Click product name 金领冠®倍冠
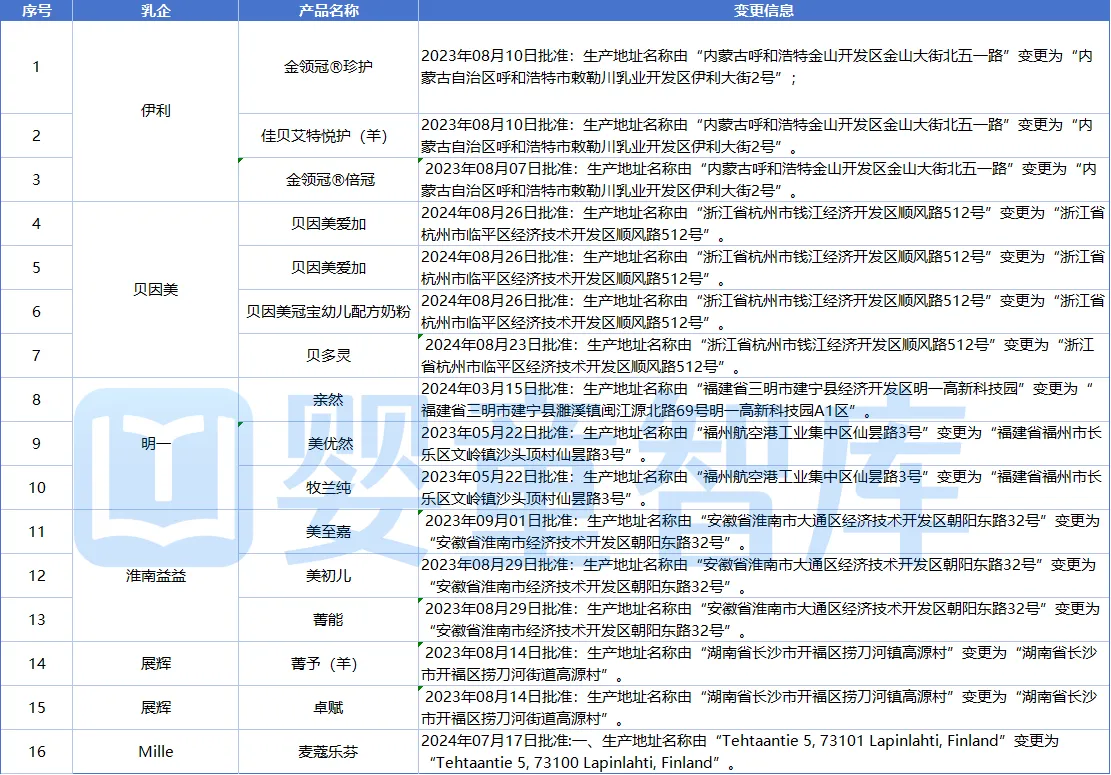The height and width of the screenshot is (775, 1111). pyautogui.click(x=328, y=180)
